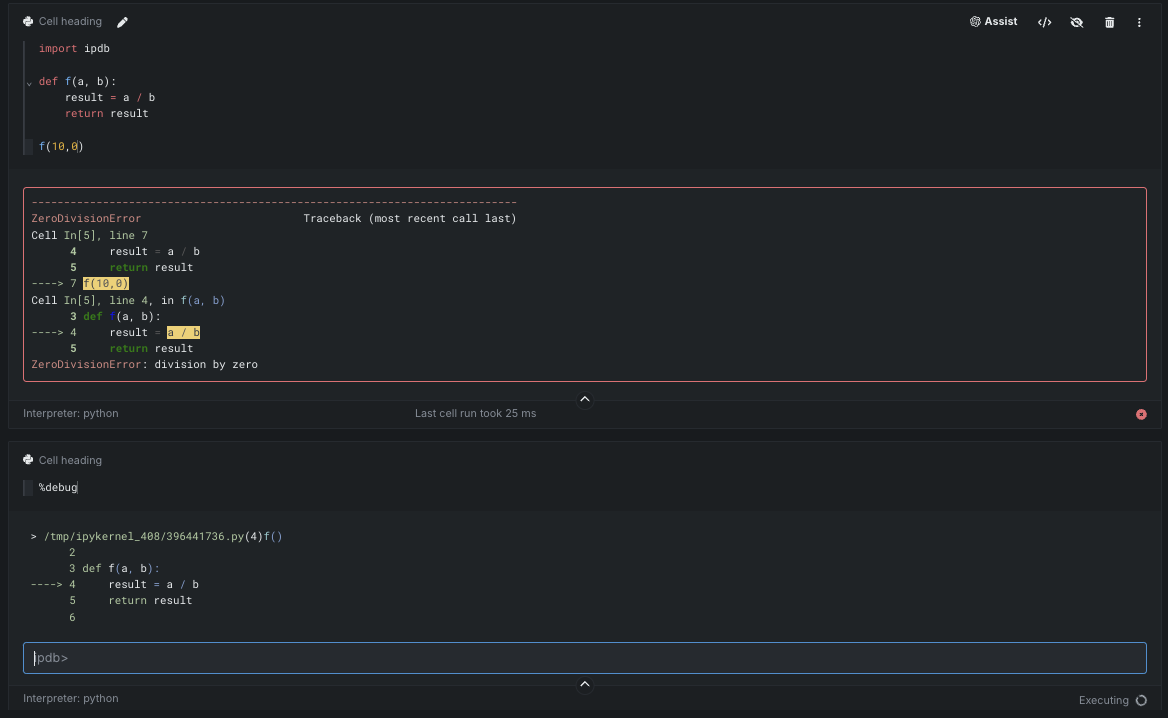Click the Python icon of the first cell
The image size is (1168, 718).
coord(28,22)
